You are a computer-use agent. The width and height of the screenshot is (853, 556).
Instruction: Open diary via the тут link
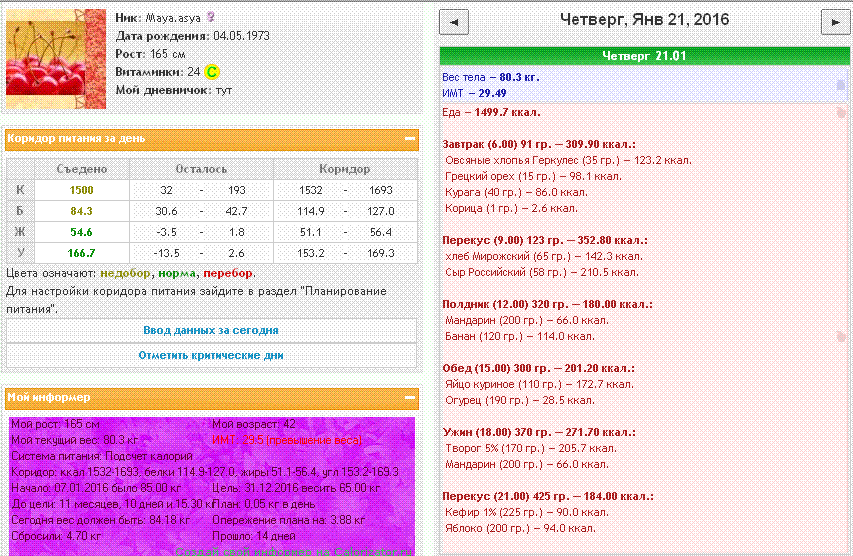click(224, 90)
